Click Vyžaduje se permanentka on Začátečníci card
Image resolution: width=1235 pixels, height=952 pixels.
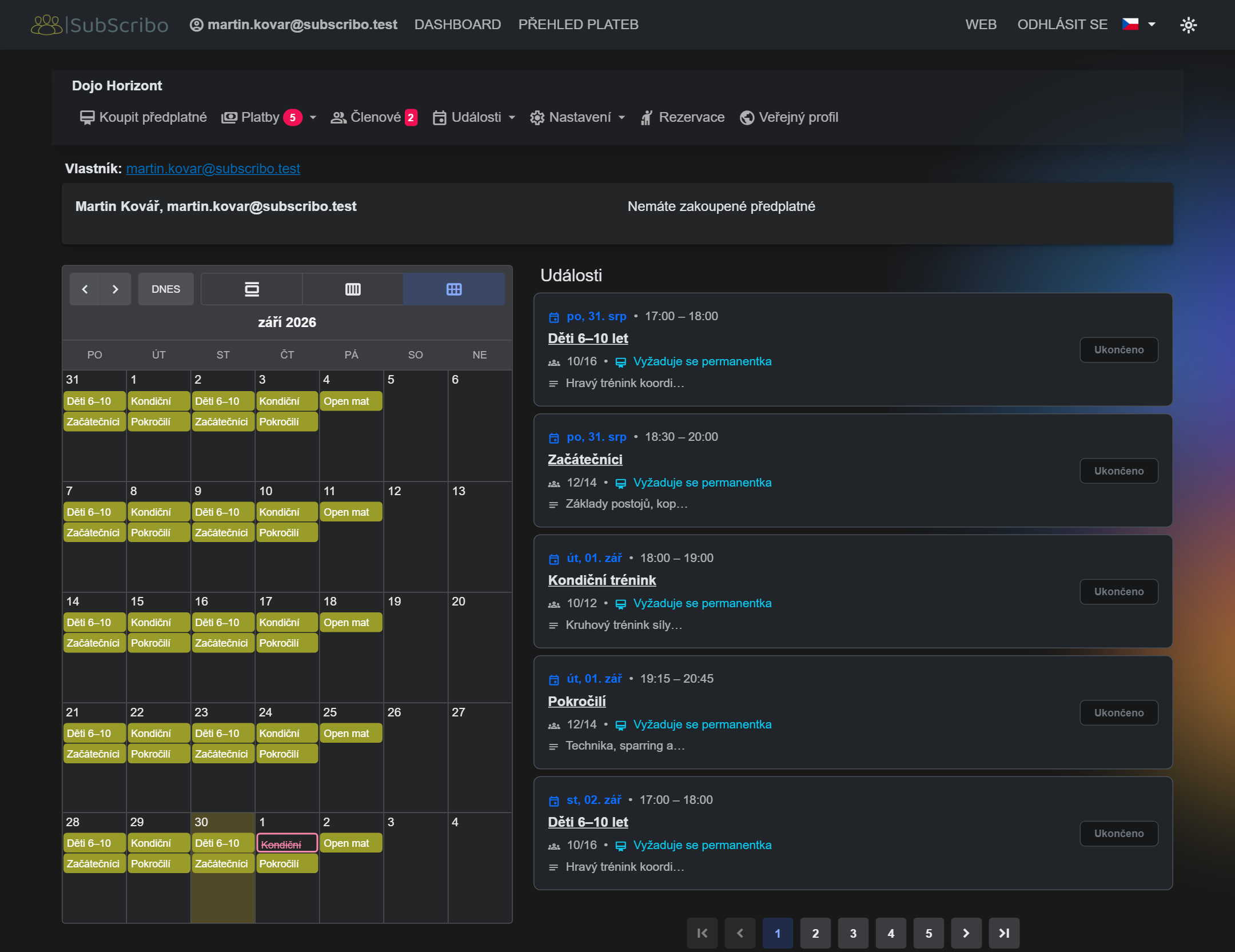pos(702,483)
